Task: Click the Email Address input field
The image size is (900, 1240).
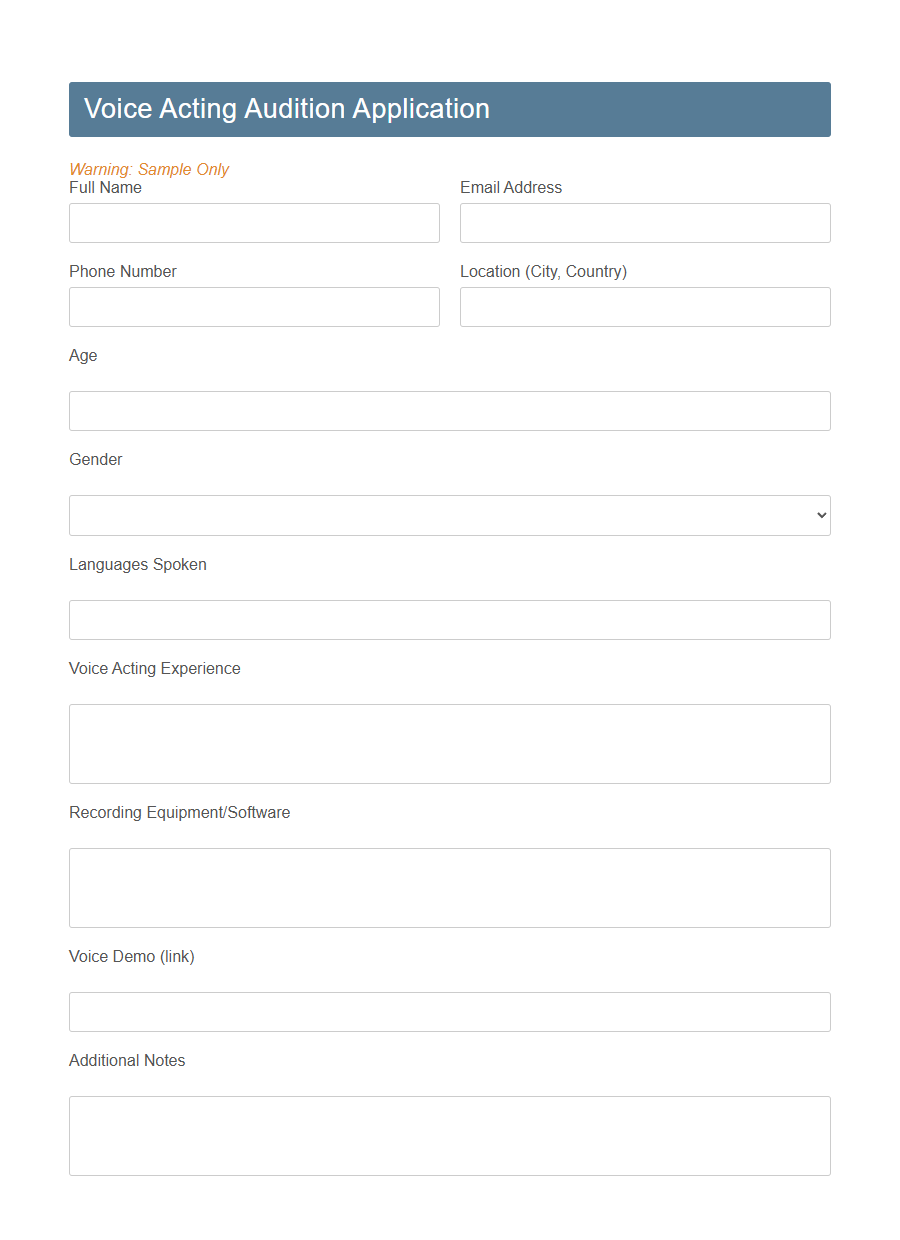Action: (645, 222)
